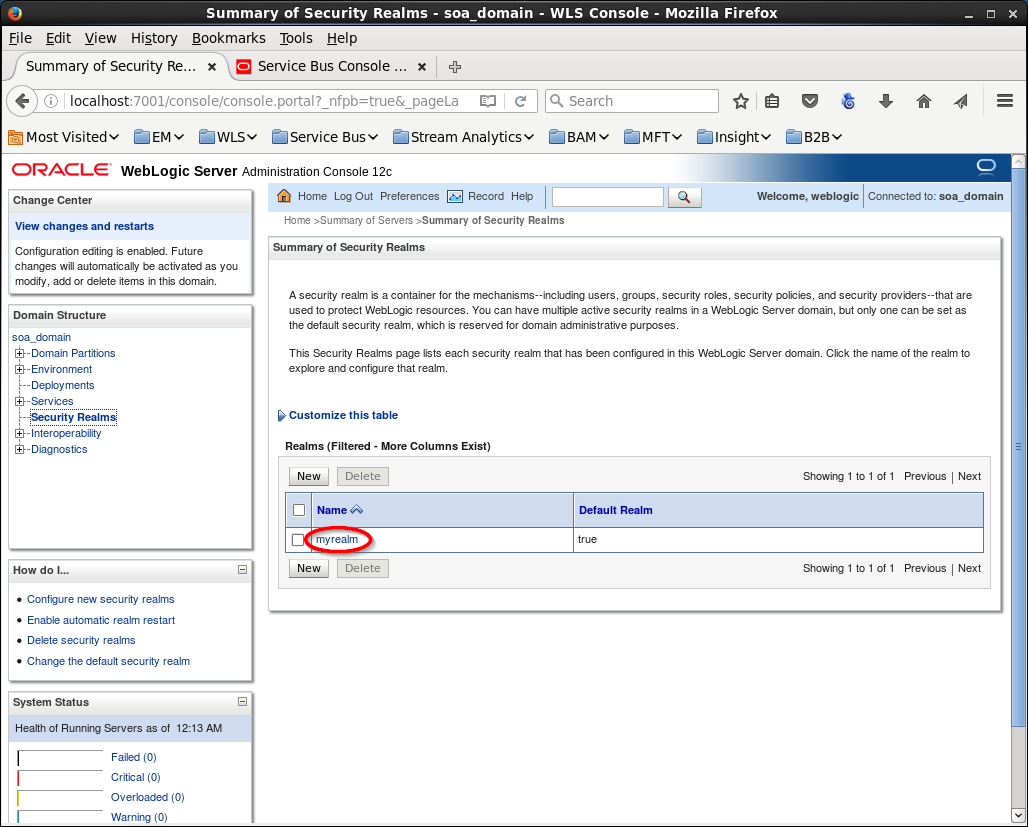Bookmark this page with the star icon
This screenshot has height=827, width=1028.
tap(741, 101)
